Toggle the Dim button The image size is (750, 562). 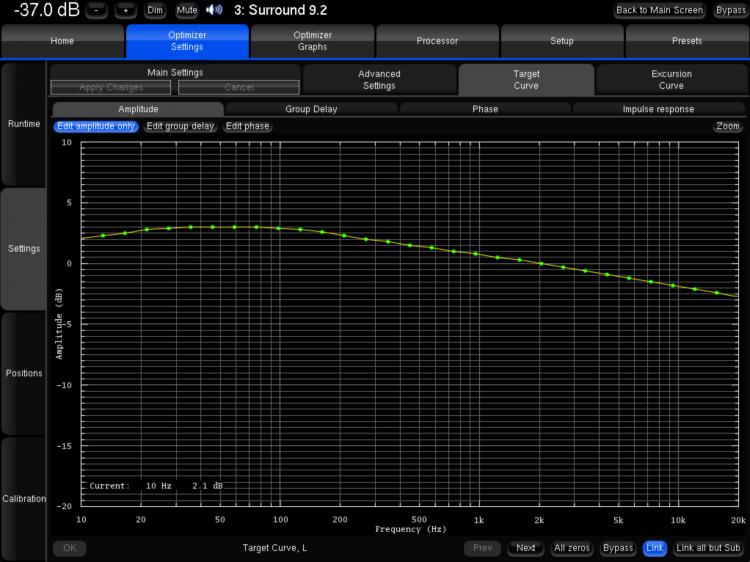155,10
